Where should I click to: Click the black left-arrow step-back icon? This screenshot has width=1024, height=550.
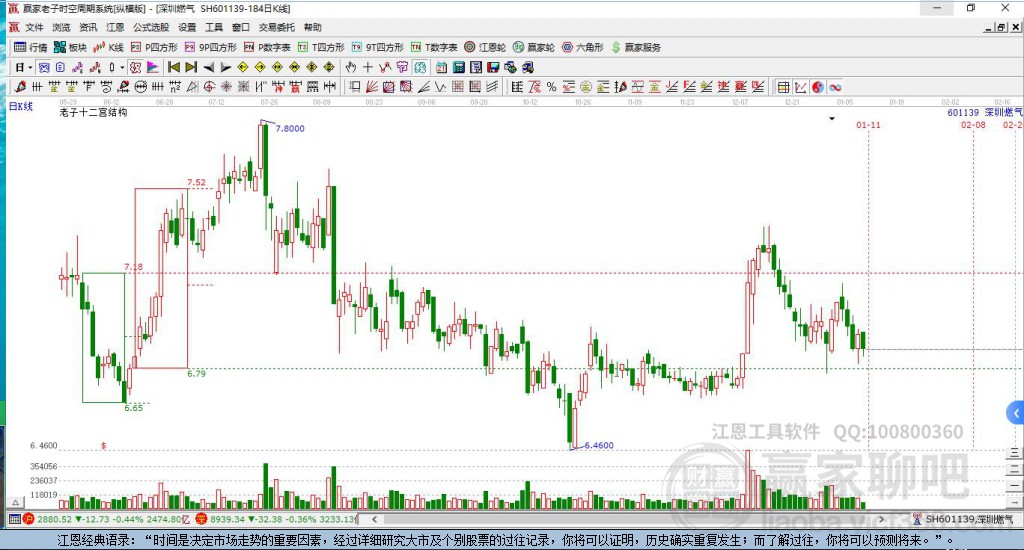(209, 67)
